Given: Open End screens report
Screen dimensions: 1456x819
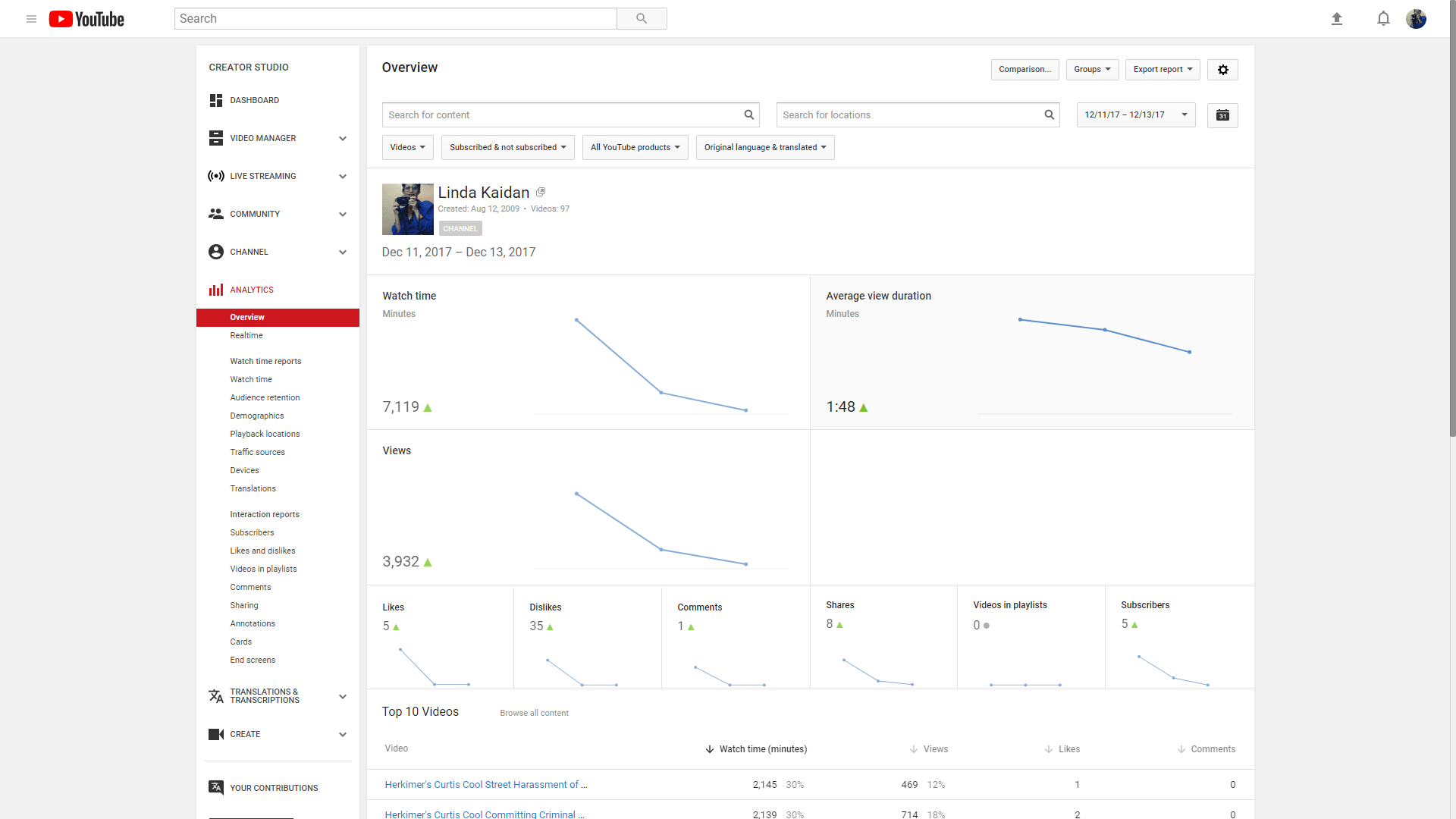Looking at the screenshot, I should pyautogui.click(x=253, y=661).
